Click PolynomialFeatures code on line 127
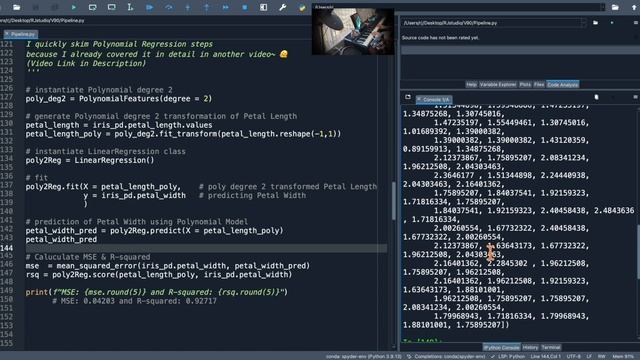Image resolution: width=640 pixels, height=360 pixels. [145, 98]
